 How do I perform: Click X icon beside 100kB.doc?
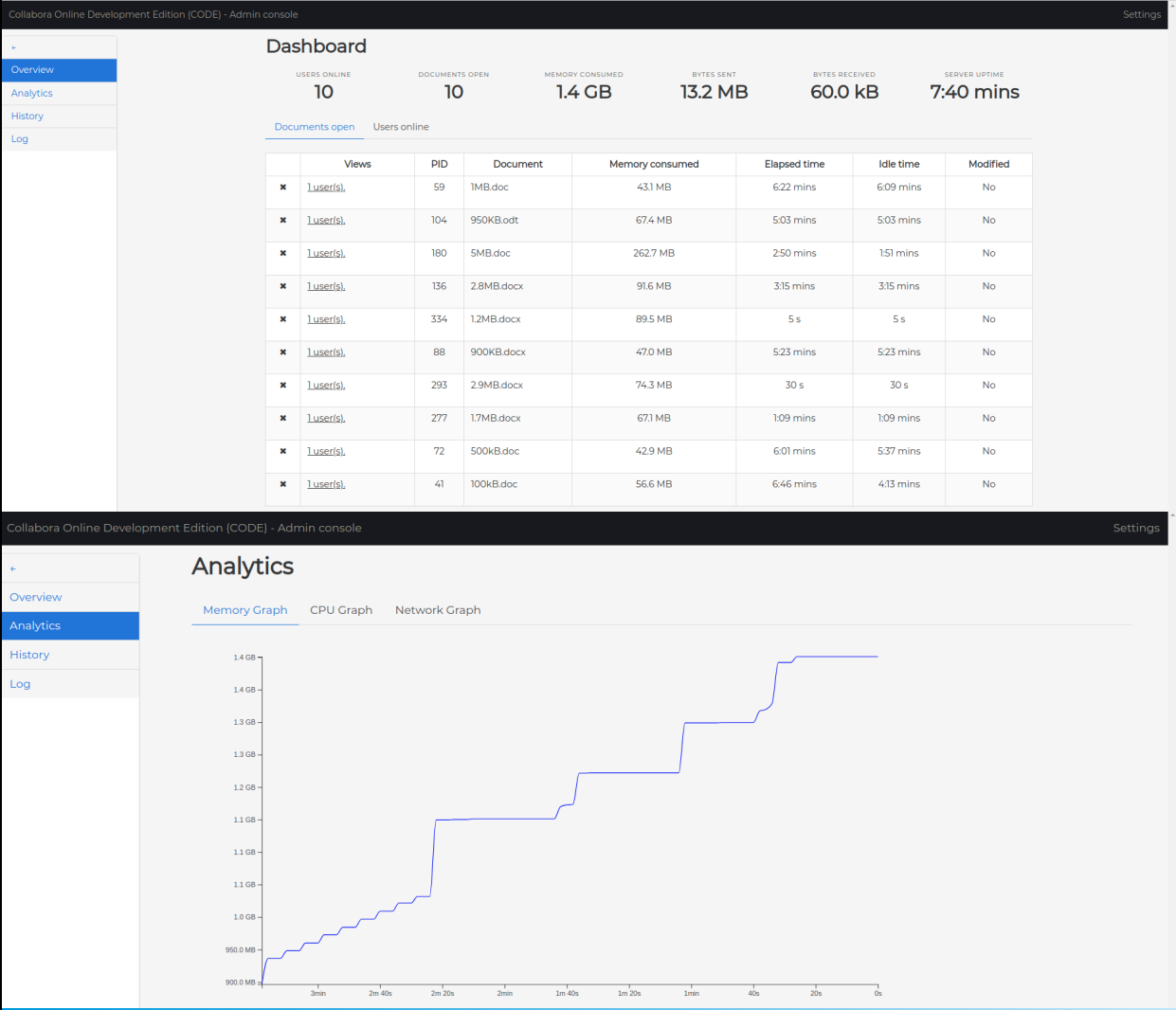click(282, 484)
